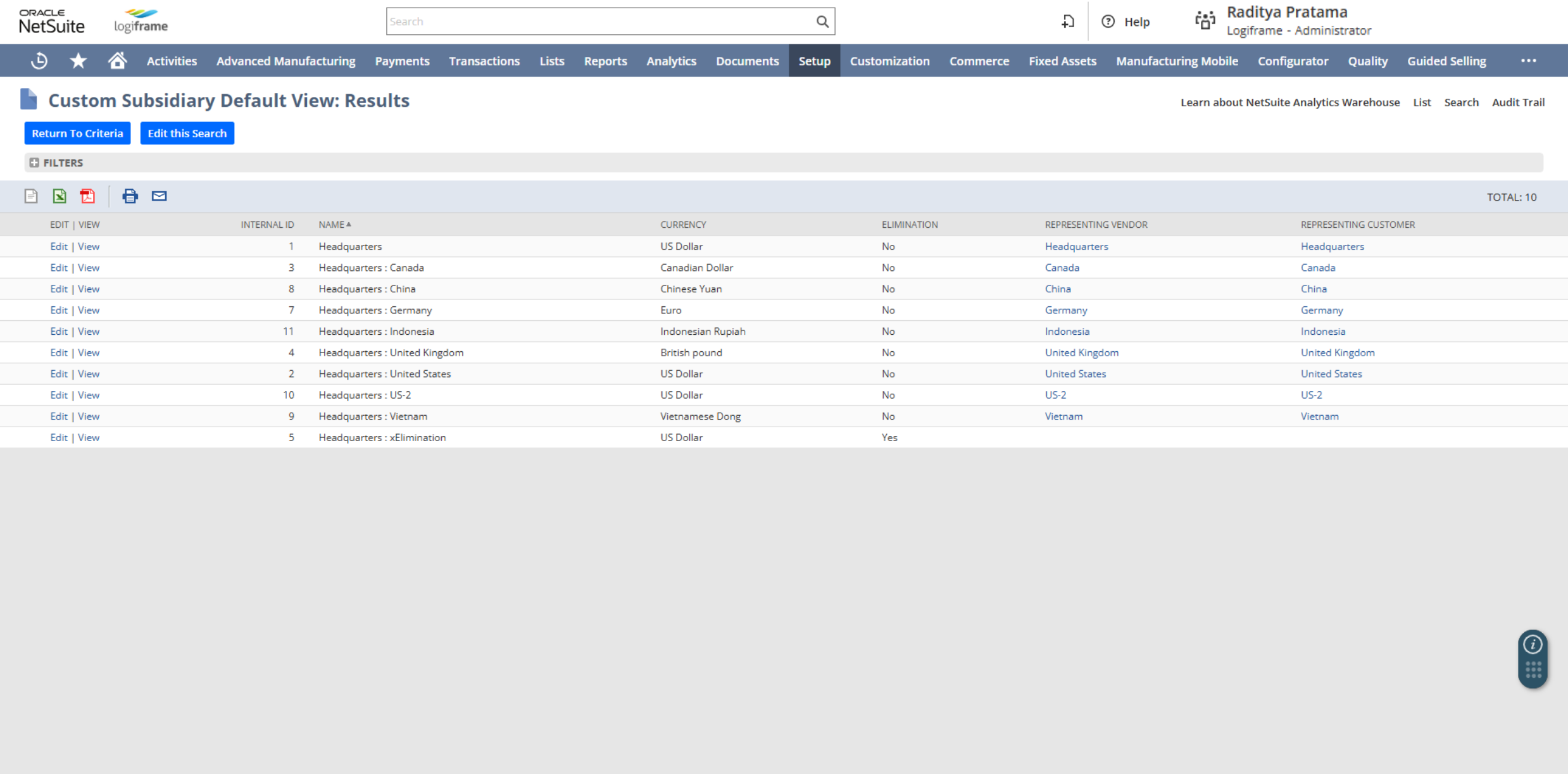Select the Setup menu tab
This screenshot has height=774, width=1568.
point(814,61)
